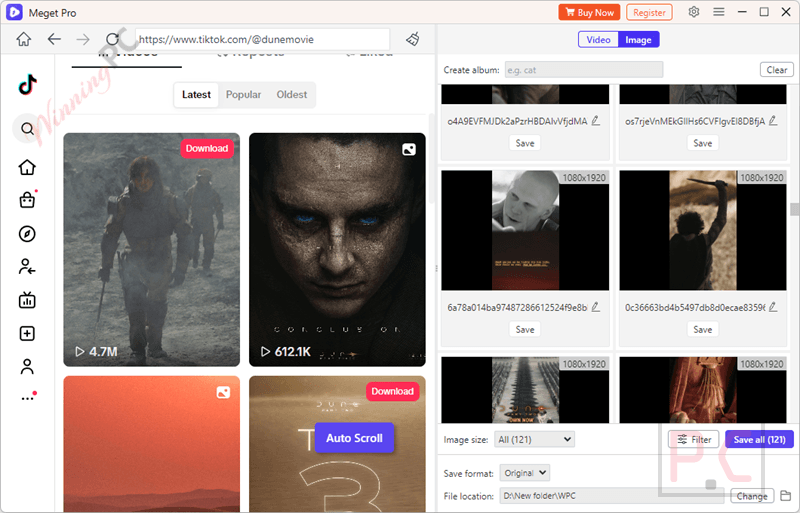Open TikTok Explore compass icon
This screenshot has width=800, height=513.
coord(27,234)
